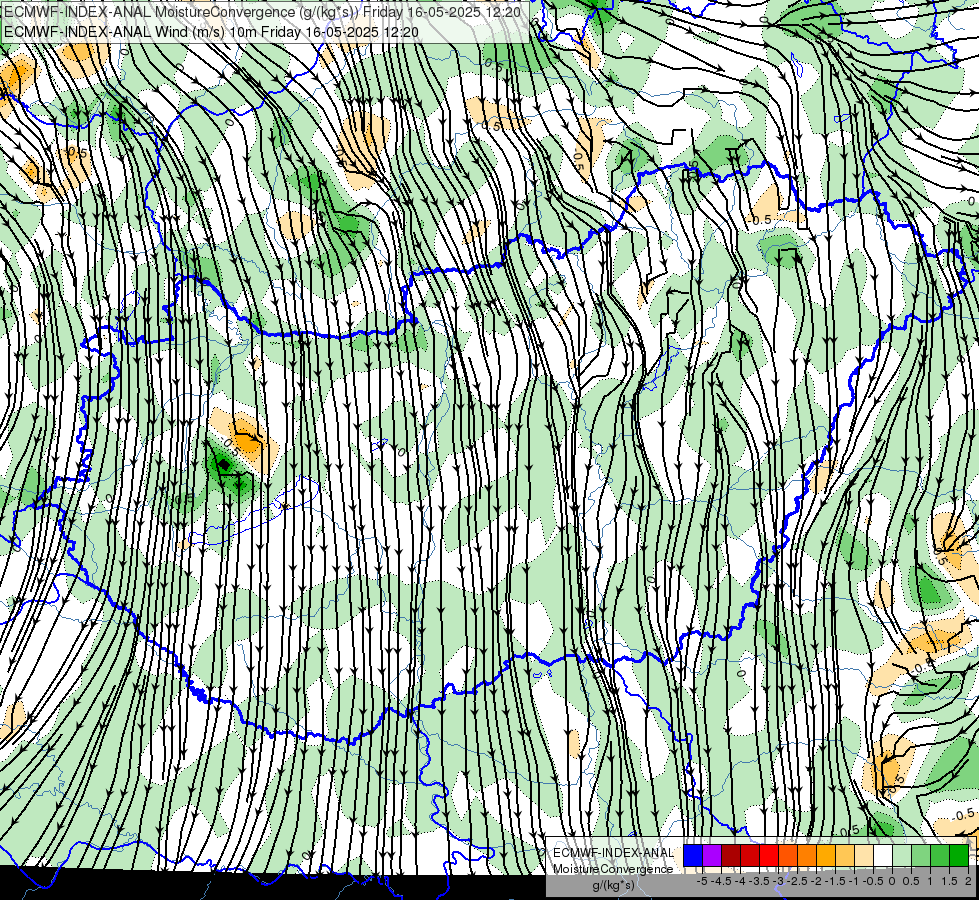Click the legend value '-4.5'
This screenshot has width=979, height=900.
(721, 881)
